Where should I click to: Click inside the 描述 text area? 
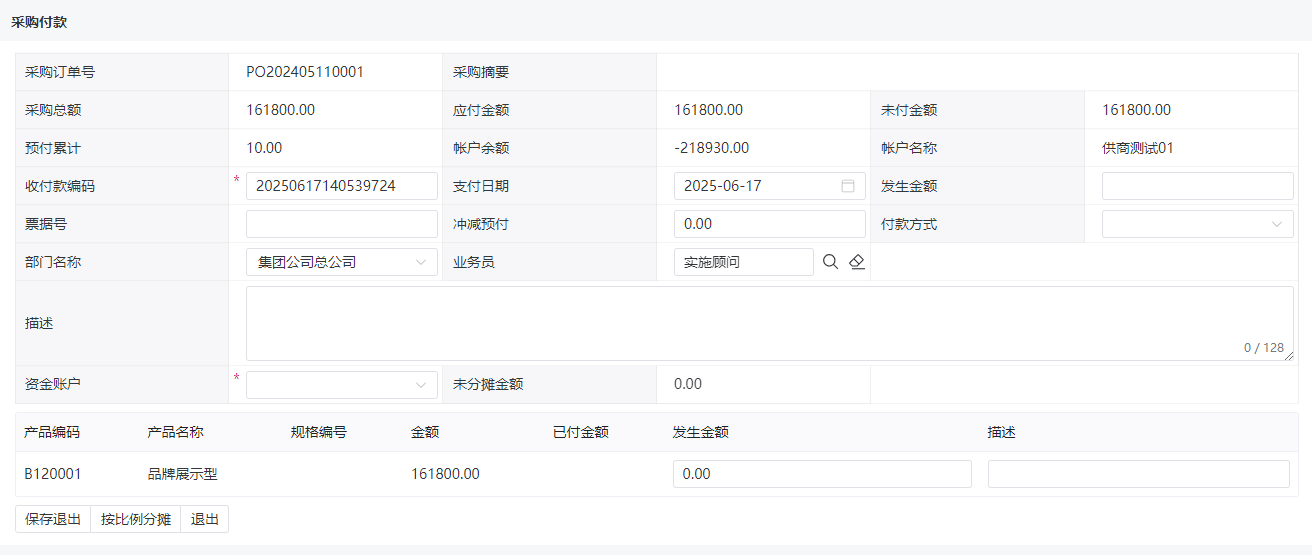pyautogui.click(x=770, y=323)
